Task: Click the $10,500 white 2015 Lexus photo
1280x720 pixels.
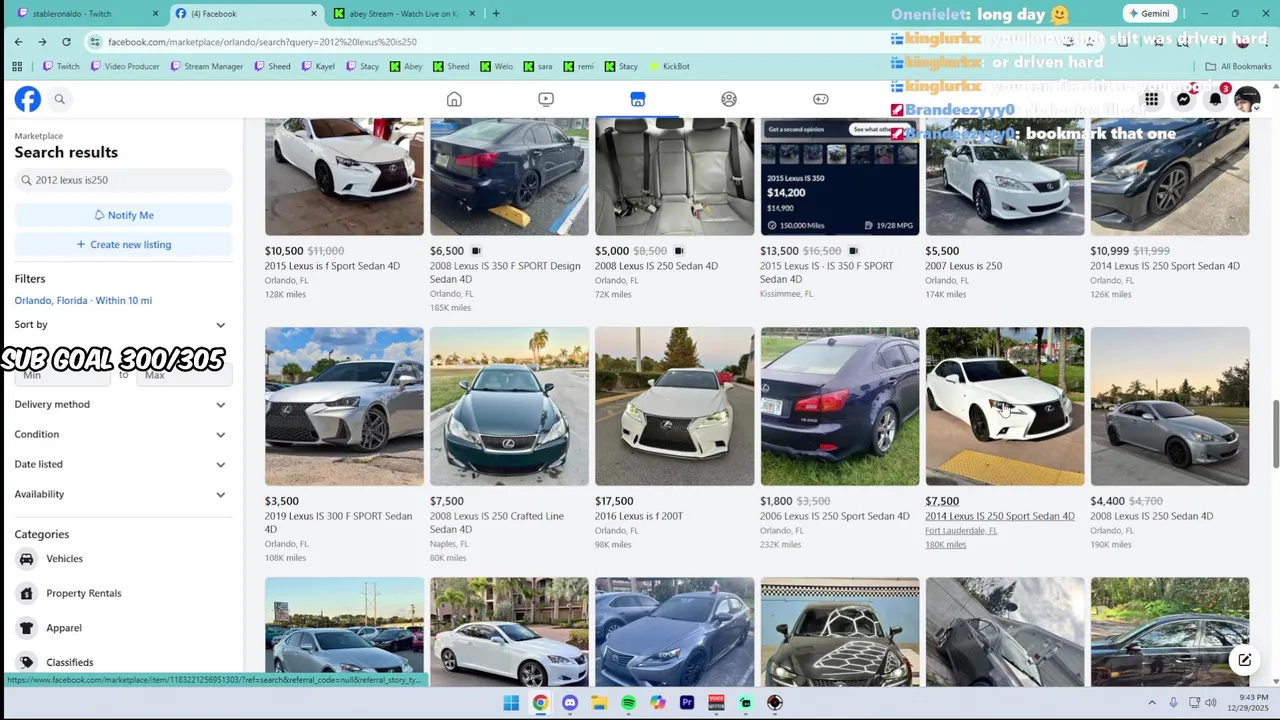Action: 344,177
